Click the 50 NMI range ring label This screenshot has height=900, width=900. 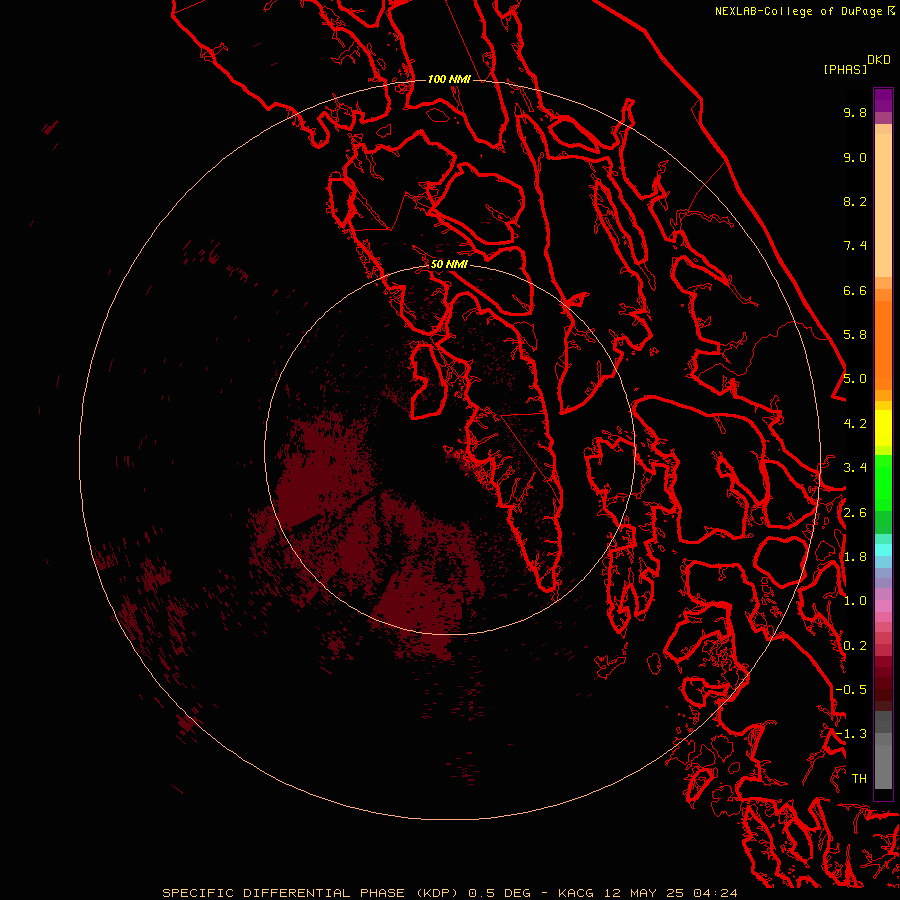449,264
